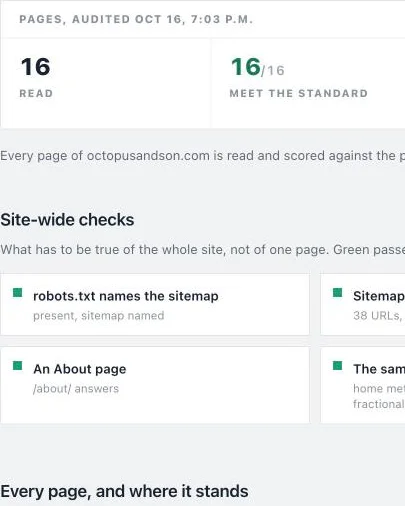Image resolution: width=405 pixels, height=506 pixels.
Task: Click the READ label under 16
Action: click(36, 94)
